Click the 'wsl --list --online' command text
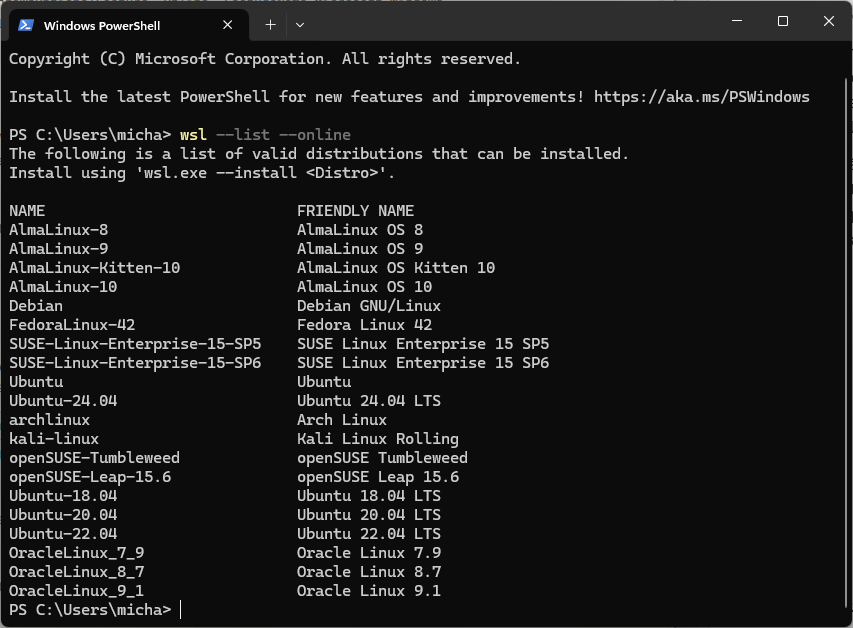Image resolution: width=853 pixels, height=628 pixels. (265, 135)
